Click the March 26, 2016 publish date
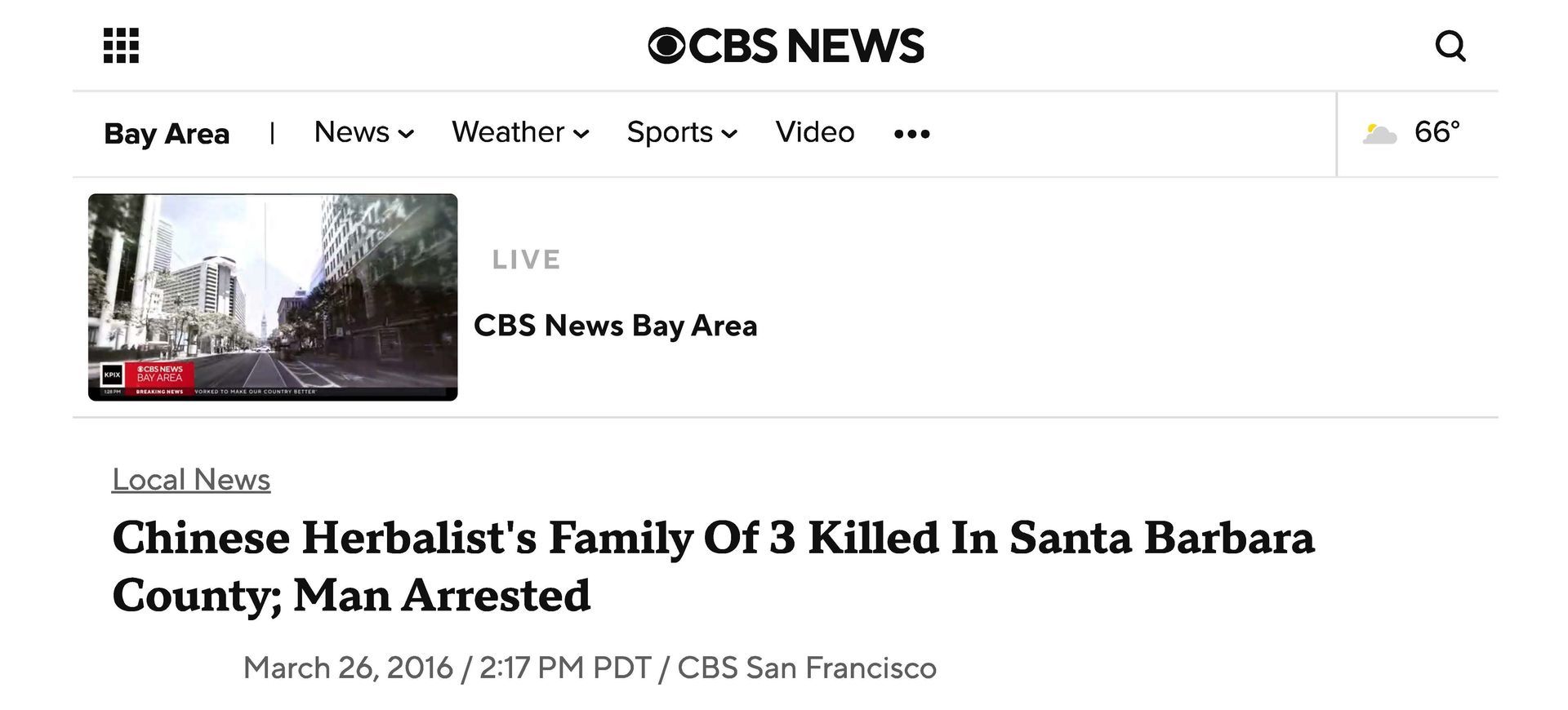 point(348,668)
